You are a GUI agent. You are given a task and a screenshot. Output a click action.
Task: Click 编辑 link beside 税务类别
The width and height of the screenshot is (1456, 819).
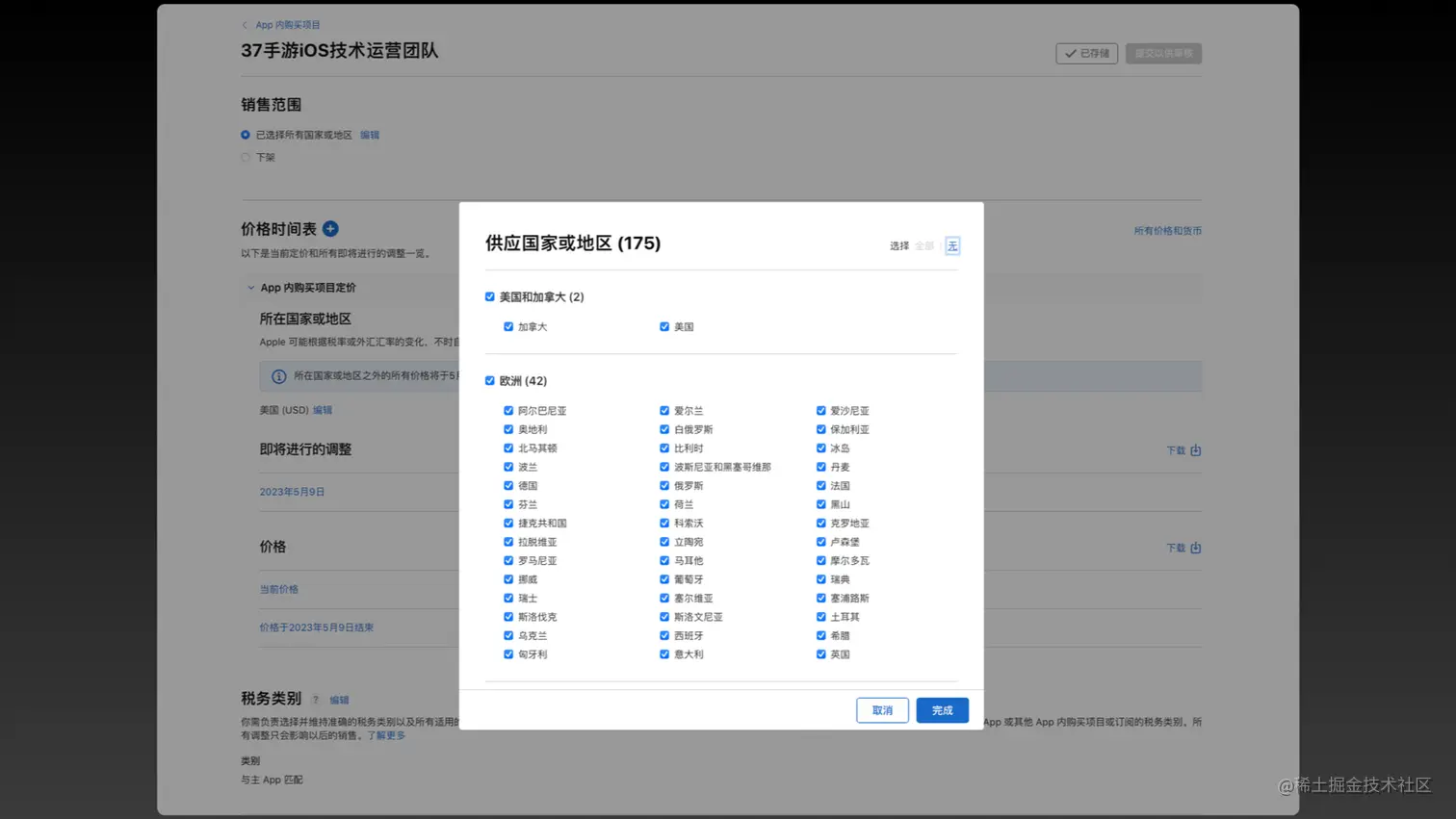[x=339, y=700]
